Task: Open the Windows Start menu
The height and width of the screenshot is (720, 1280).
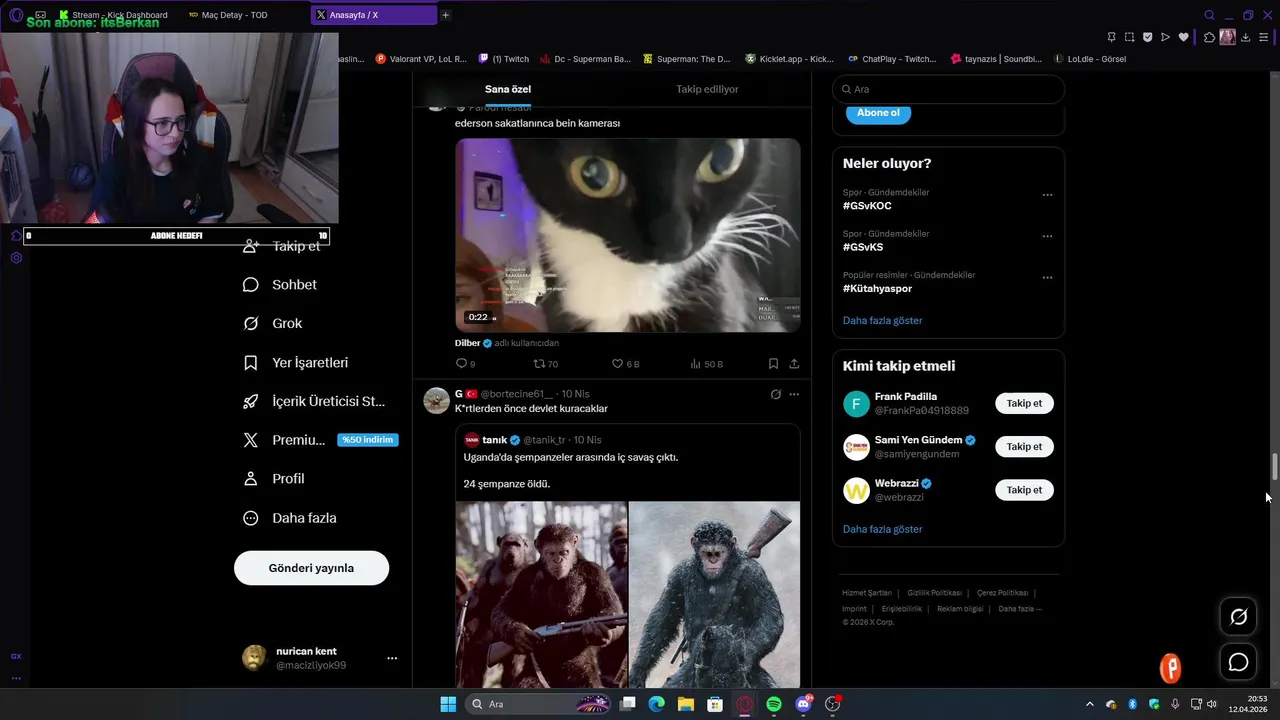Action: pyautogui.click(x=448, y=704)
